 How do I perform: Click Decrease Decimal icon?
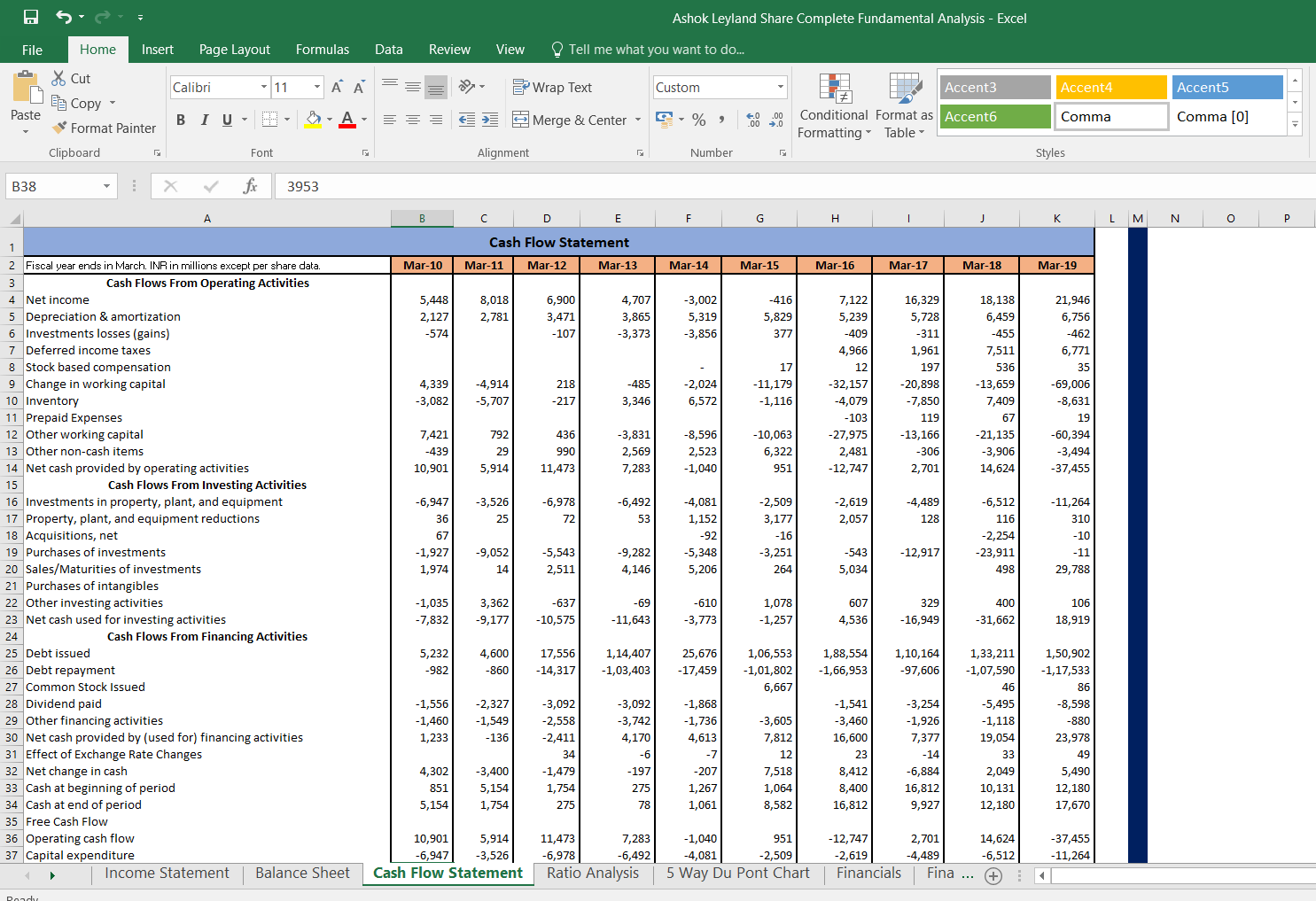[776, 120]
